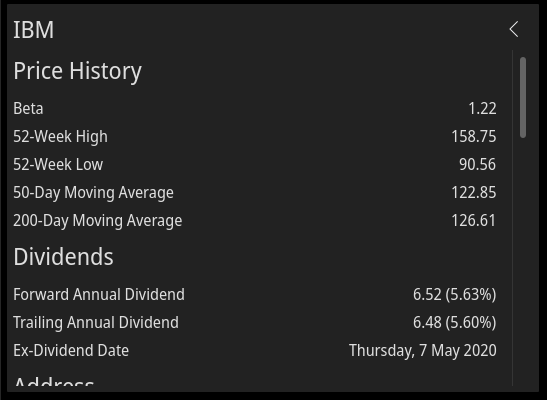Click the 52-Week High label
The width and height of the screenshot is (547, 400).
pos(60,137)
